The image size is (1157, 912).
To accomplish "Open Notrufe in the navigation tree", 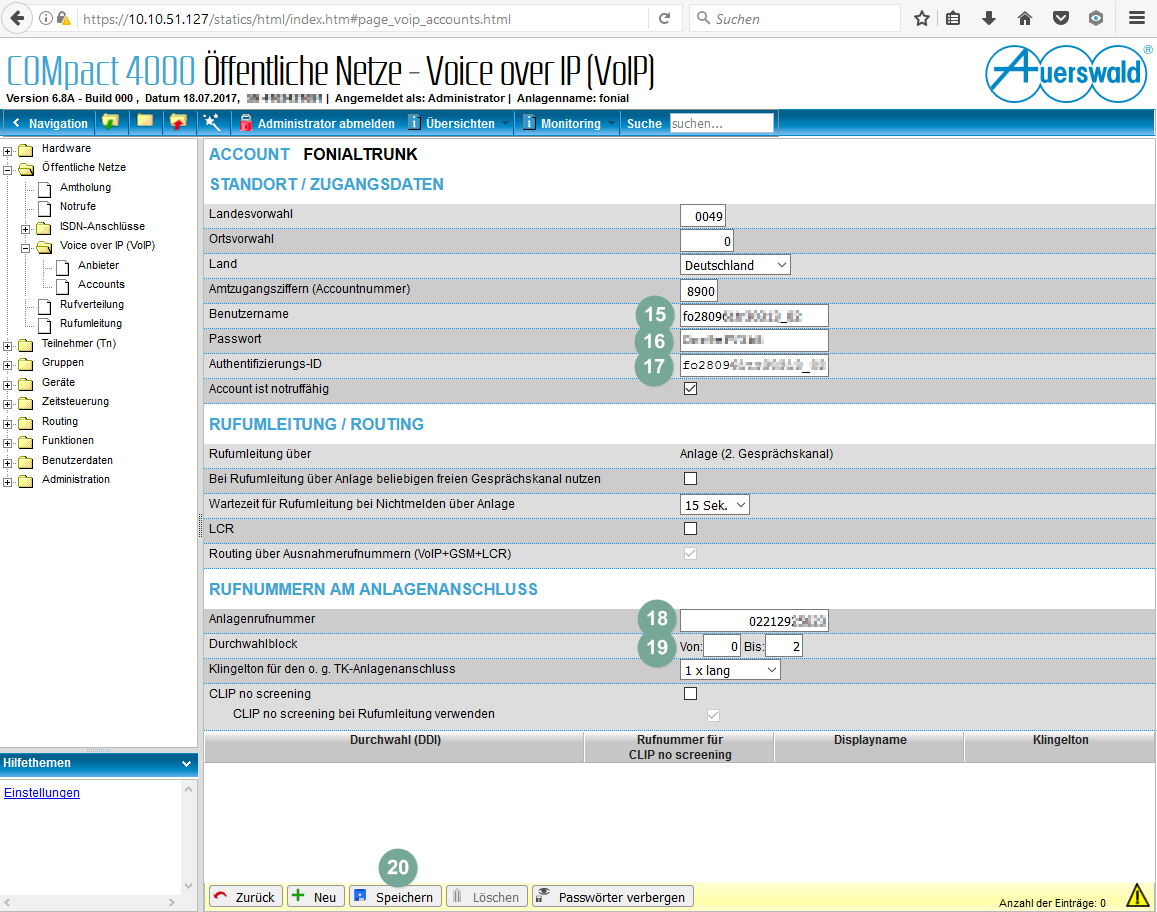I will click(x=77, y=207).
